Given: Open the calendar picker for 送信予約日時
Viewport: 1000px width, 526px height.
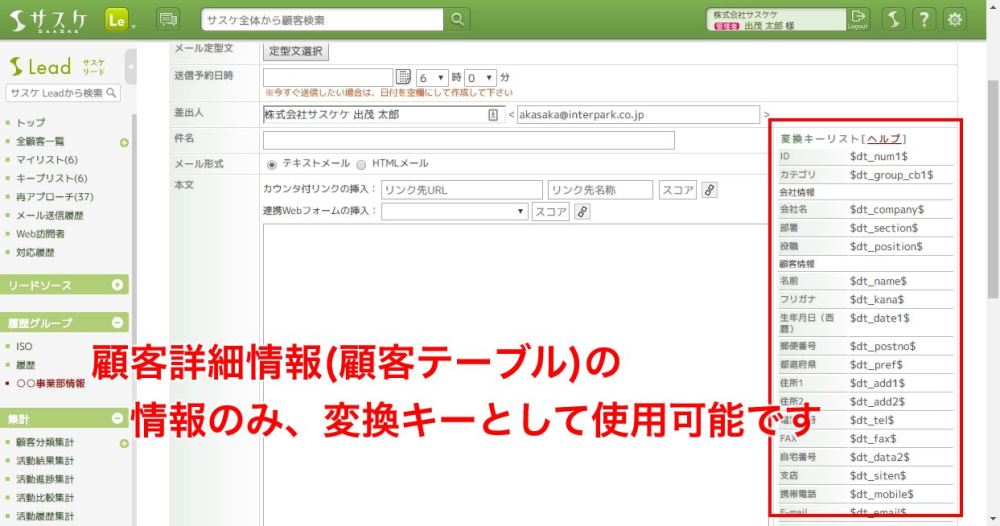Looking at the screenshot, I should pyautogui.click(x=404, y=77).
